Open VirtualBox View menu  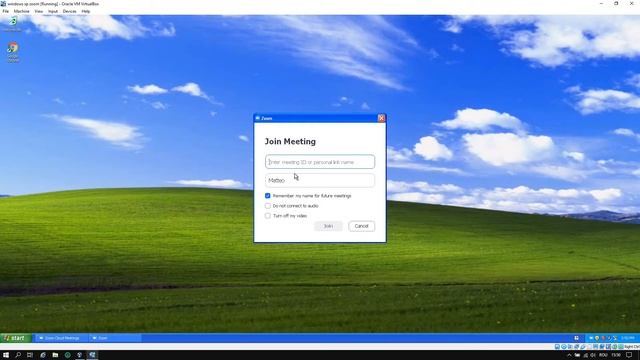pyautogui.click(x=39, y=11)
